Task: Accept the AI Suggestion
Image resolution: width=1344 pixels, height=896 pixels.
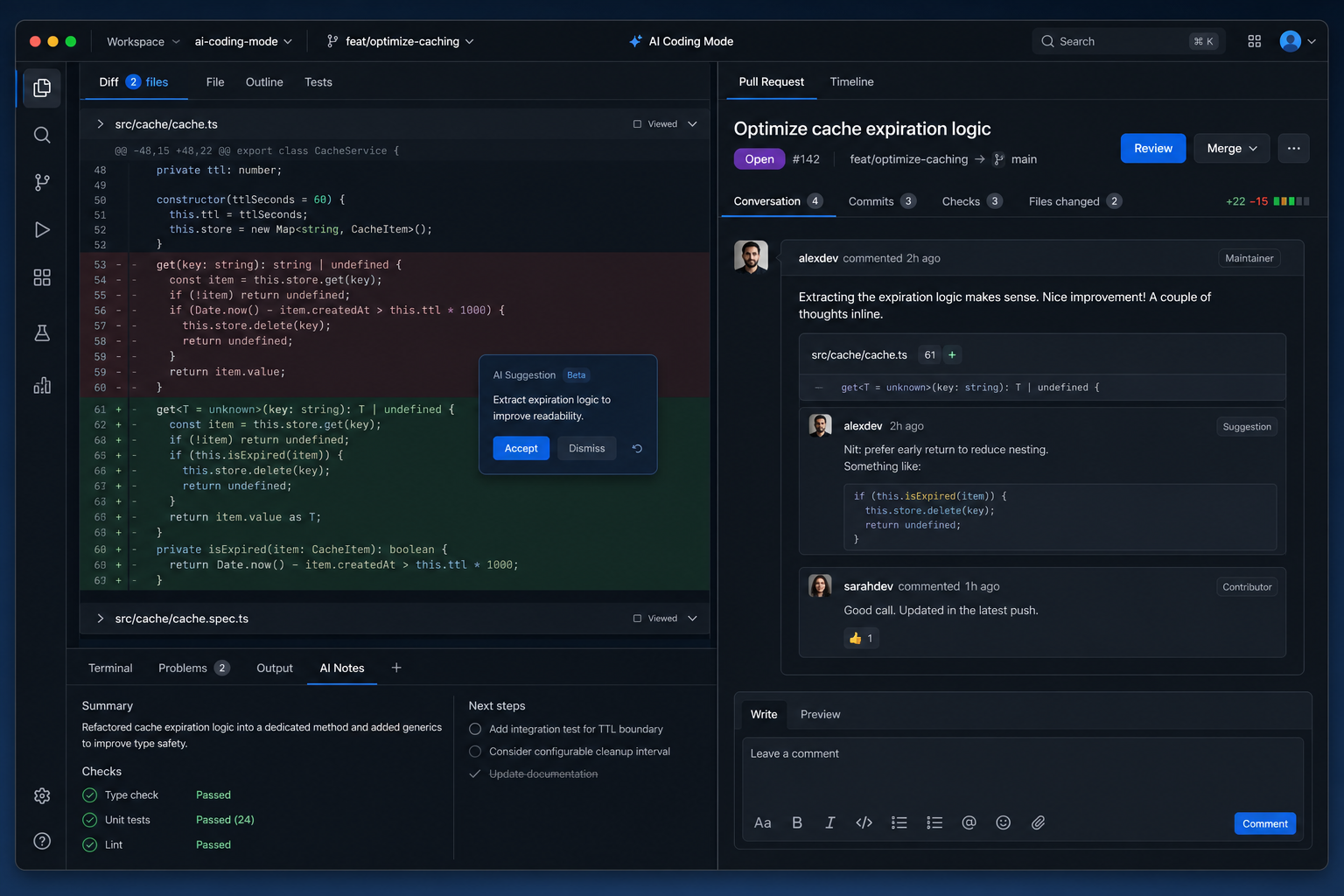Action: pos(521,449)
